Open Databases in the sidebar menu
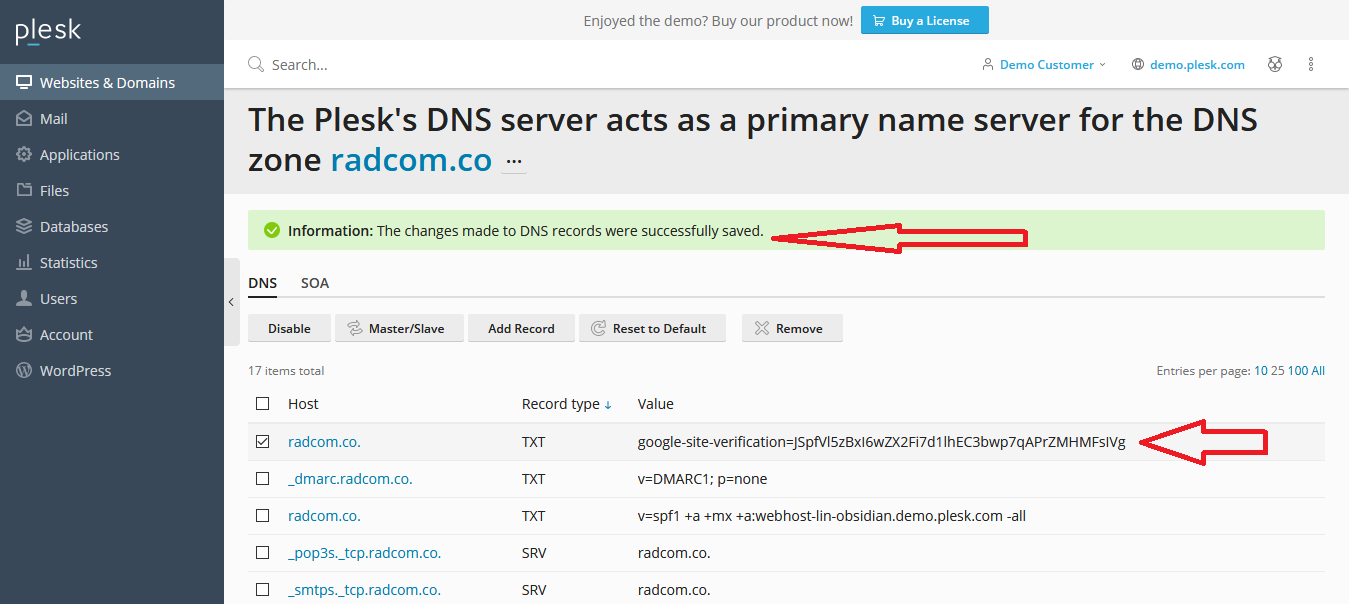The image size is (1349, 604). pos(112,227)
